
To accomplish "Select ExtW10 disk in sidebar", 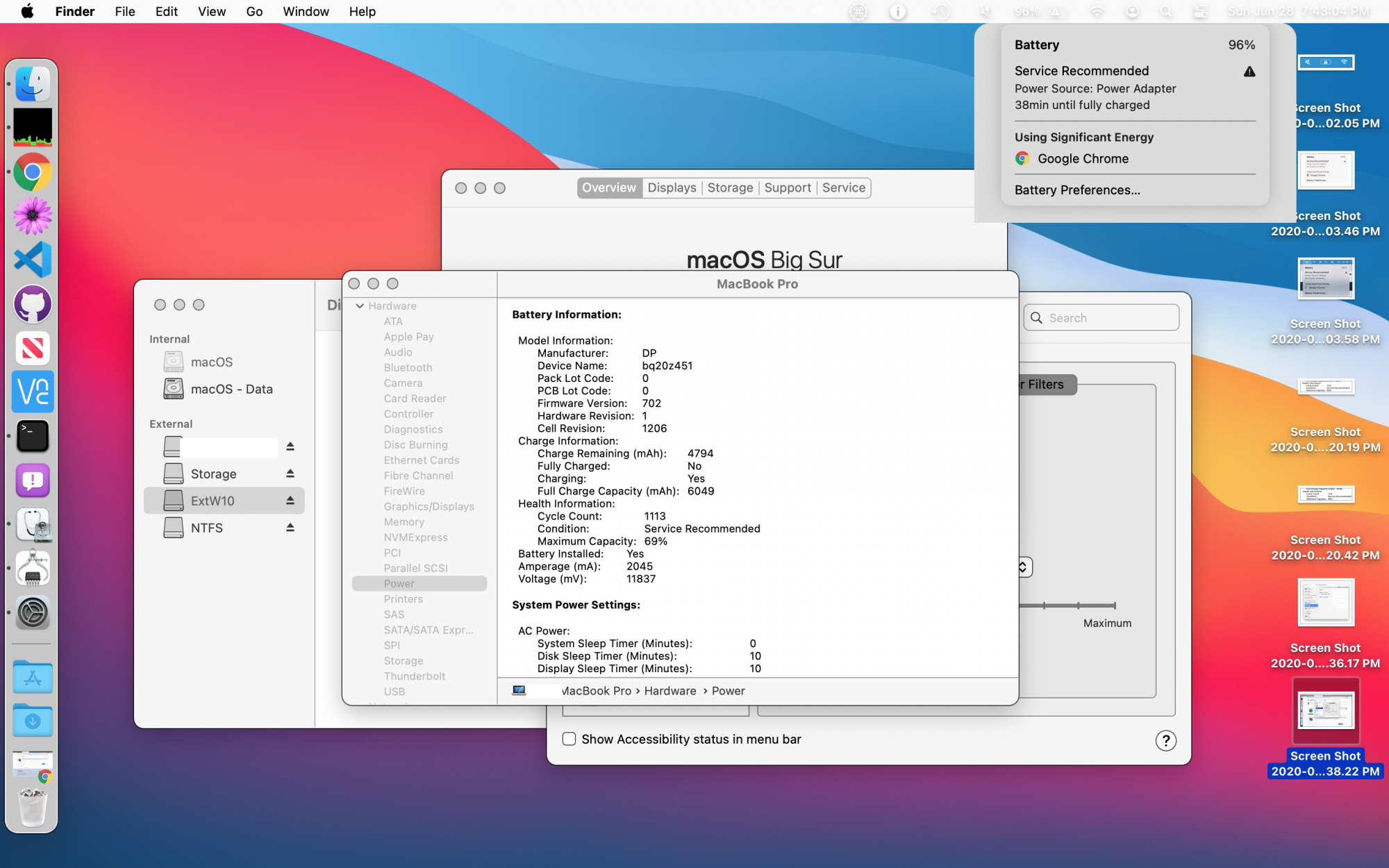I will point(224,501).
